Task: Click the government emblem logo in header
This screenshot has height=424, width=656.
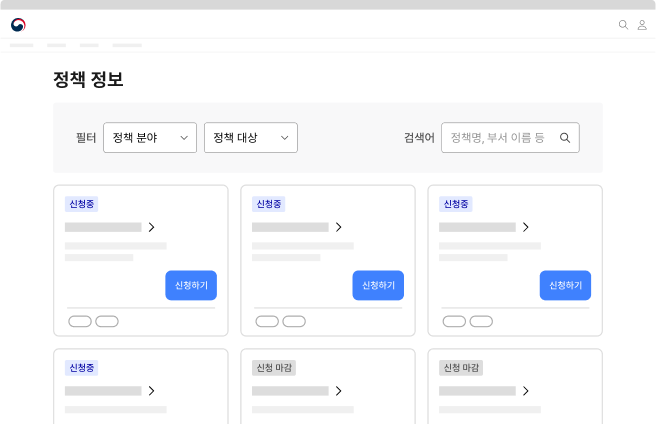Action: pyautogui.click(x=19, y=25)
